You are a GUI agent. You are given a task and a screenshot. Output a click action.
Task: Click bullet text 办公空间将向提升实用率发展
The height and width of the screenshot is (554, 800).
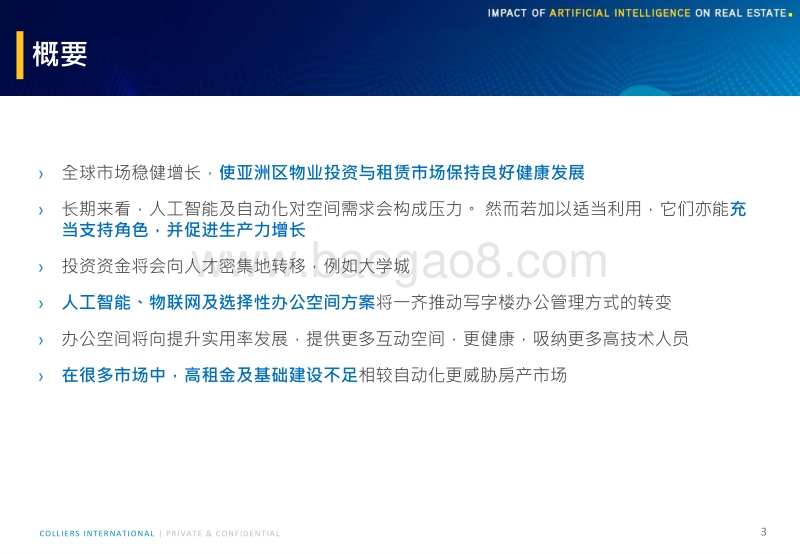(175, 339)
